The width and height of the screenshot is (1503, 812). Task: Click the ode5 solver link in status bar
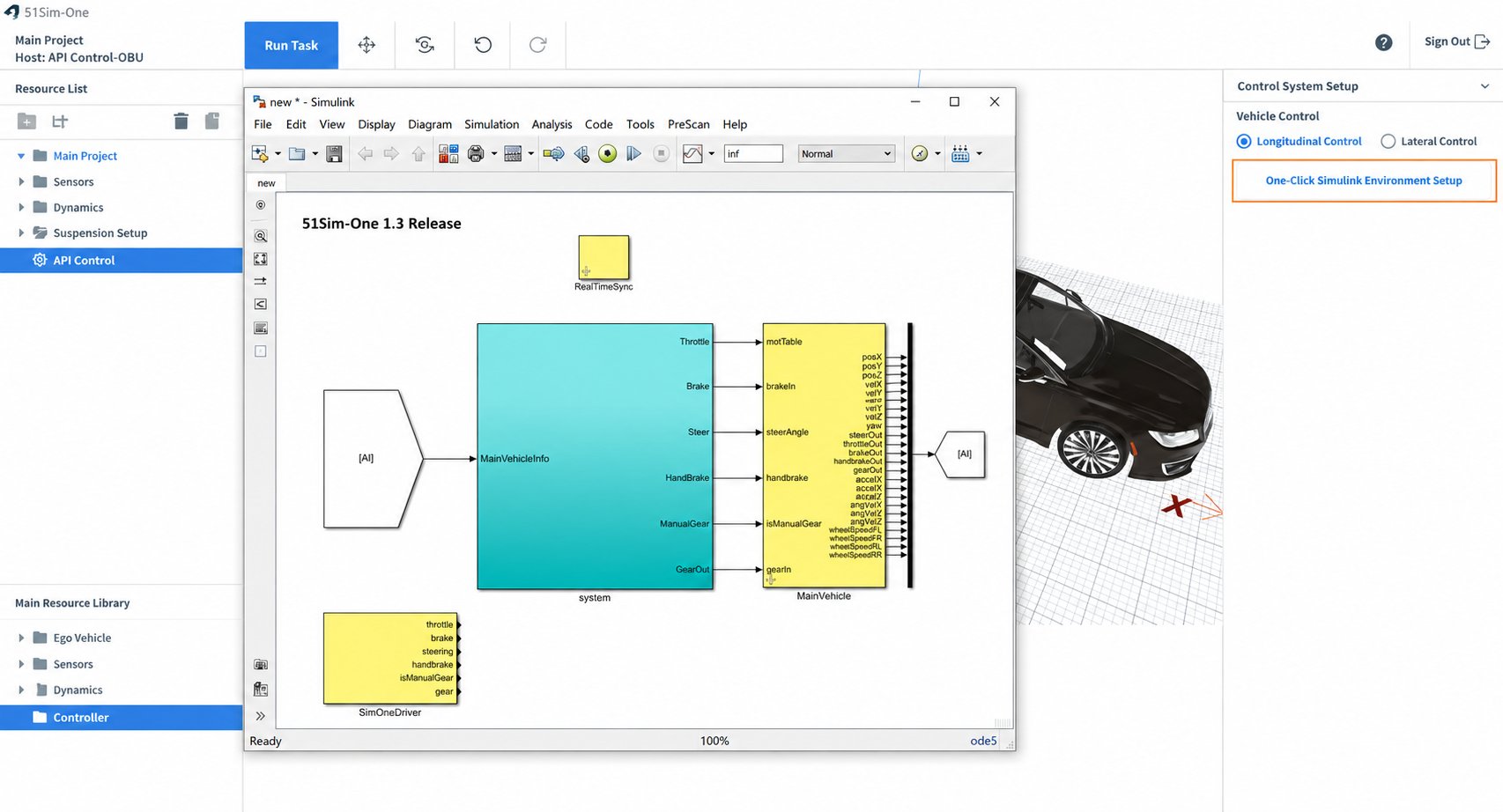983,741
